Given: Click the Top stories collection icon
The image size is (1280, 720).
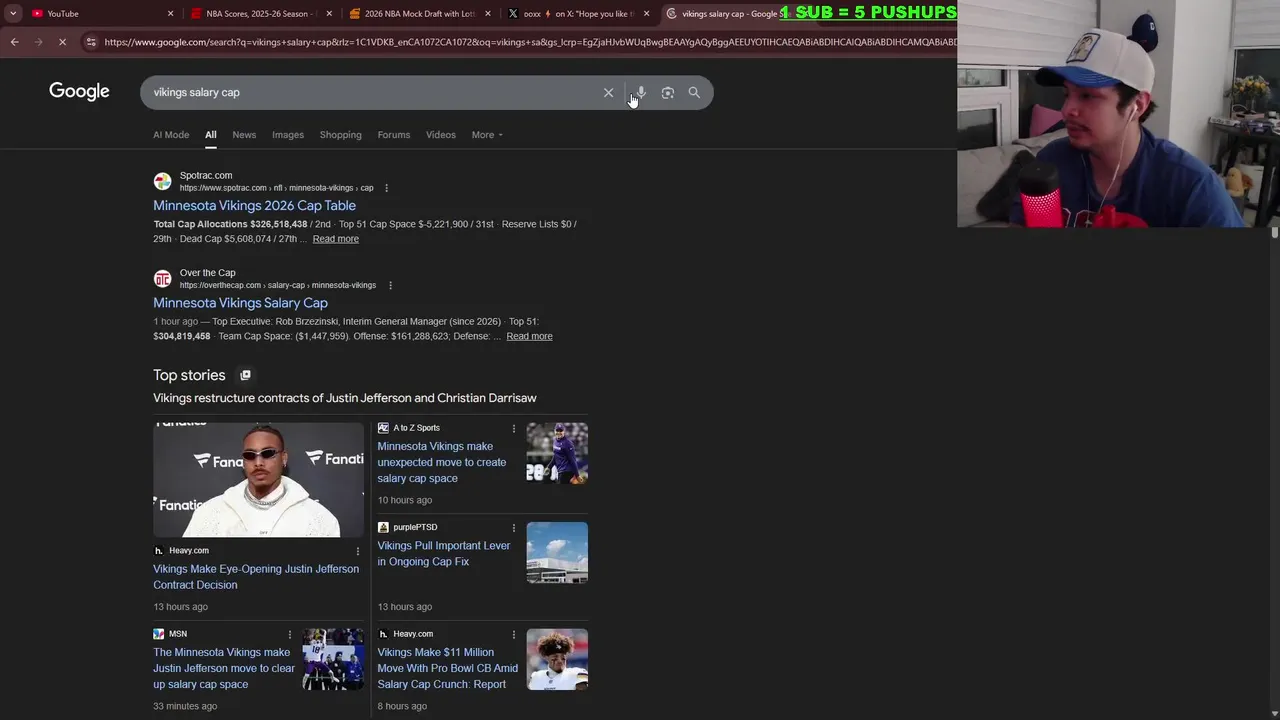Looking at the screenshot, I should click(x=245, y=375).
